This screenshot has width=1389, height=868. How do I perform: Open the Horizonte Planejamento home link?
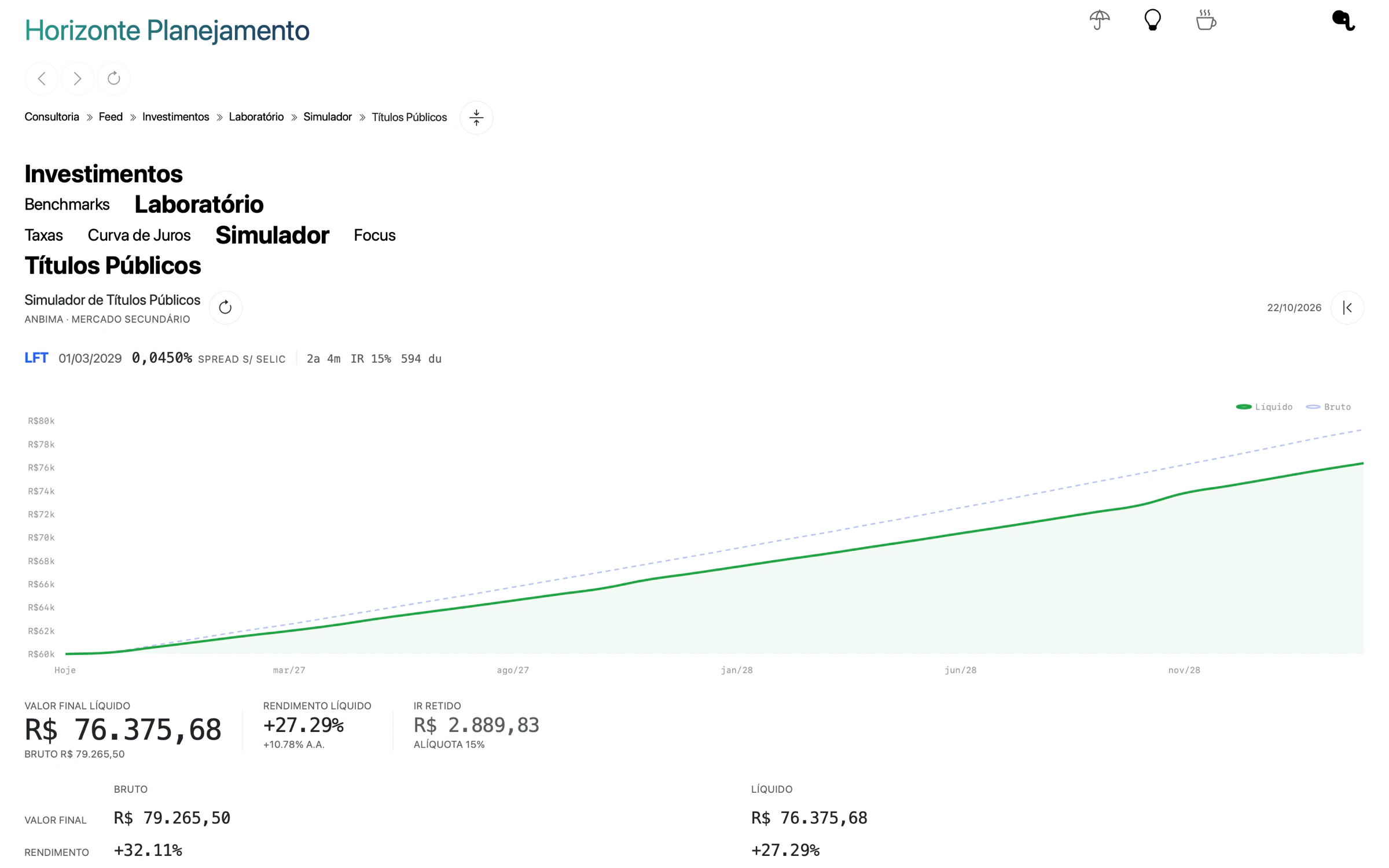pyautogui.click(x=167, y=30)
